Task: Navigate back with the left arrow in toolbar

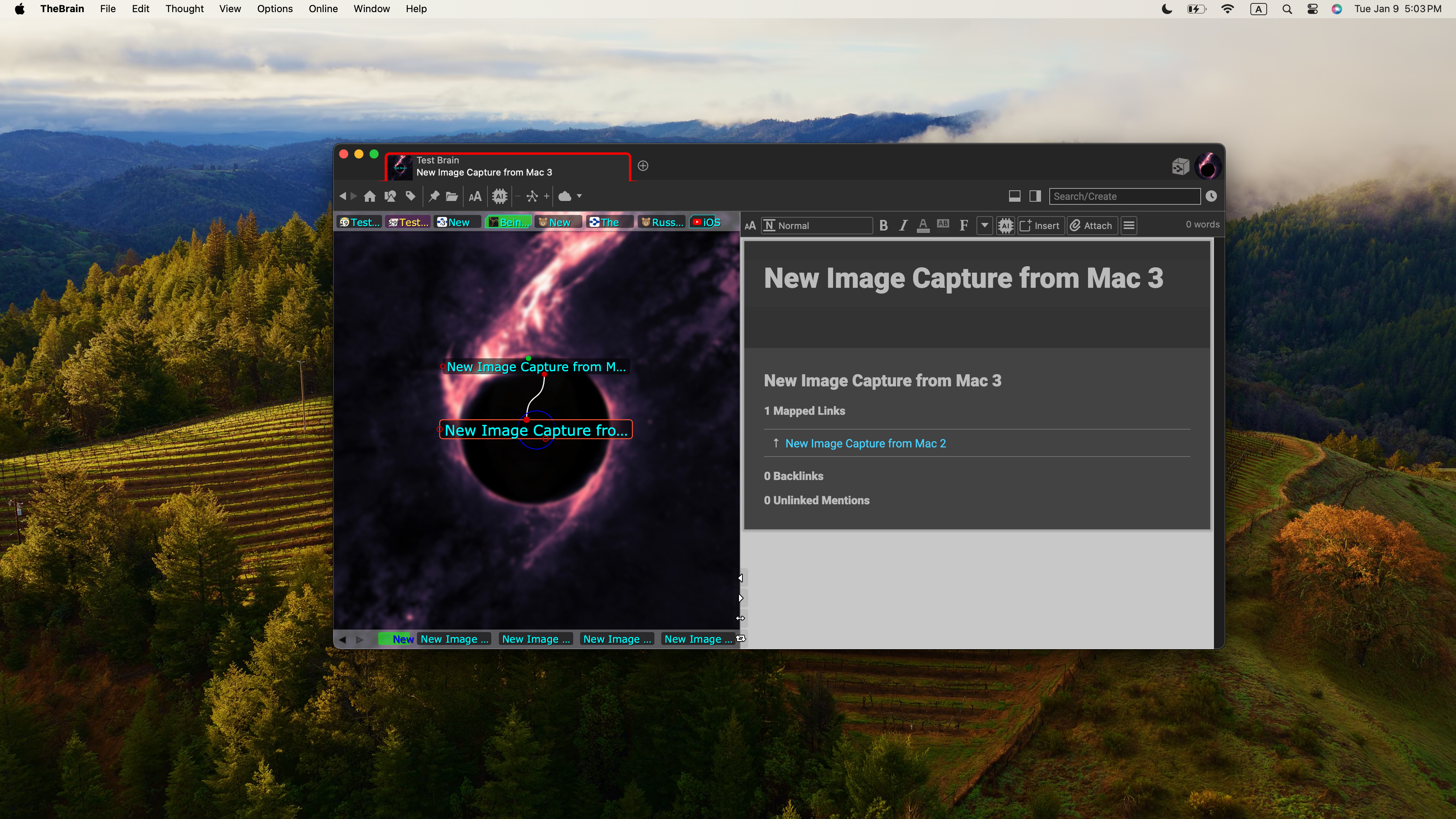Action: [x=343, y=196]
